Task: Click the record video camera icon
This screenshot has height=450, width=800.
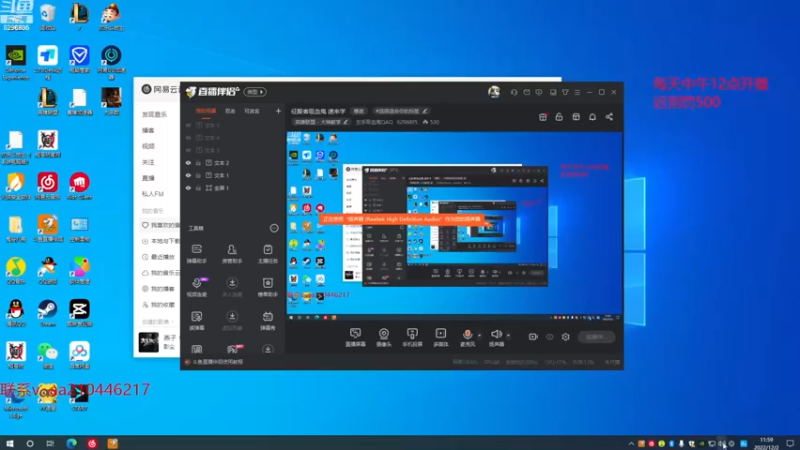Action: (x=533, y=337)
